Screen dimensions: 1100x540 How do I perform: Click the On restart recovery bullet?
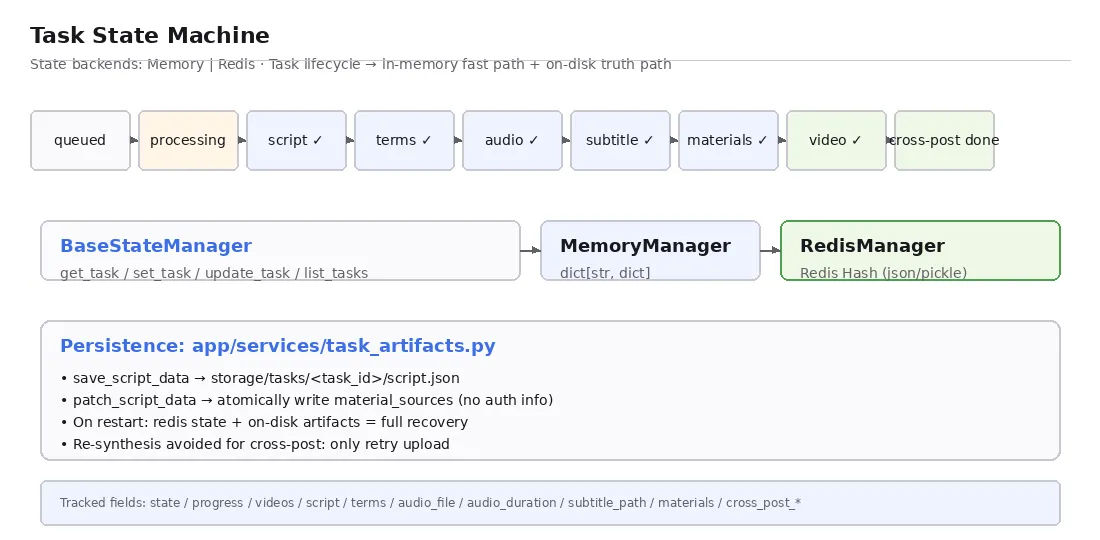click(x=264, y=422)
